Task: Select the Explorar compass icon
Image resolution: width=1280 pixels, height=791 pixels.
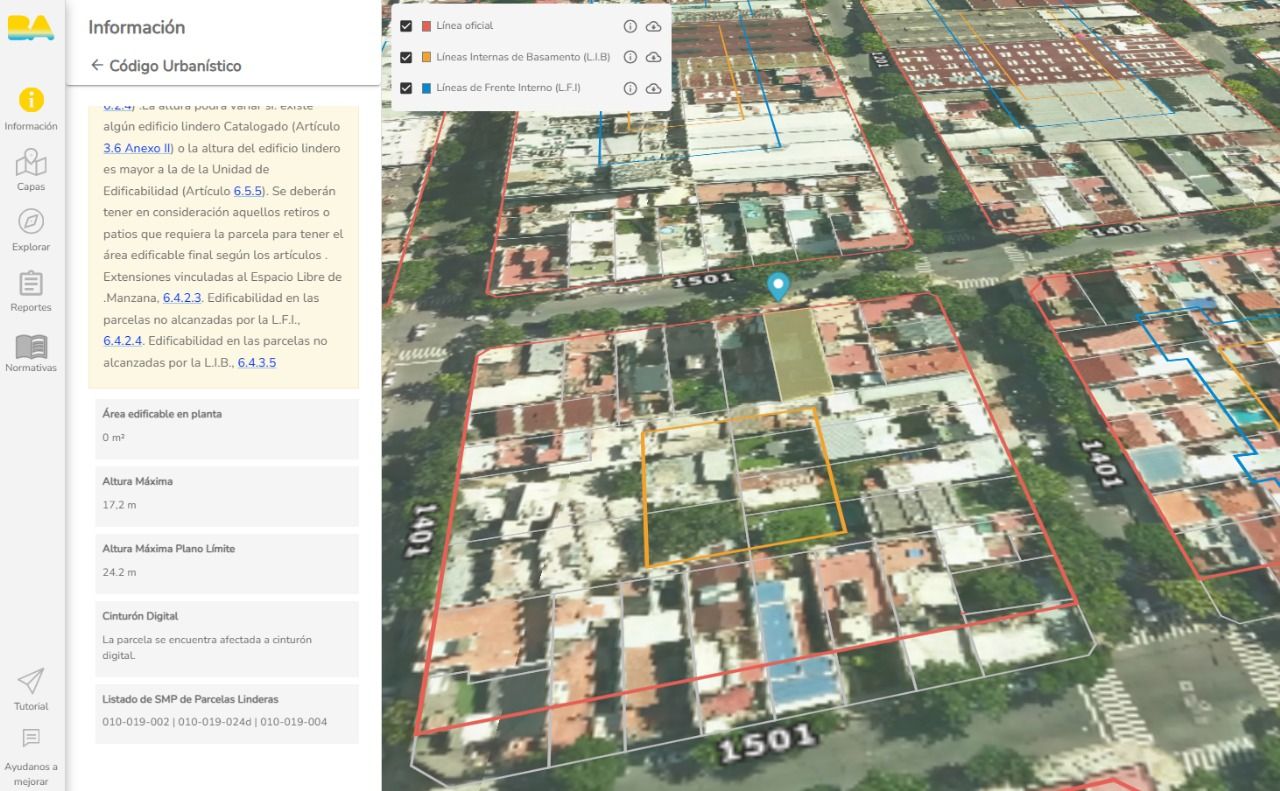Action: [x=31, y=222]
